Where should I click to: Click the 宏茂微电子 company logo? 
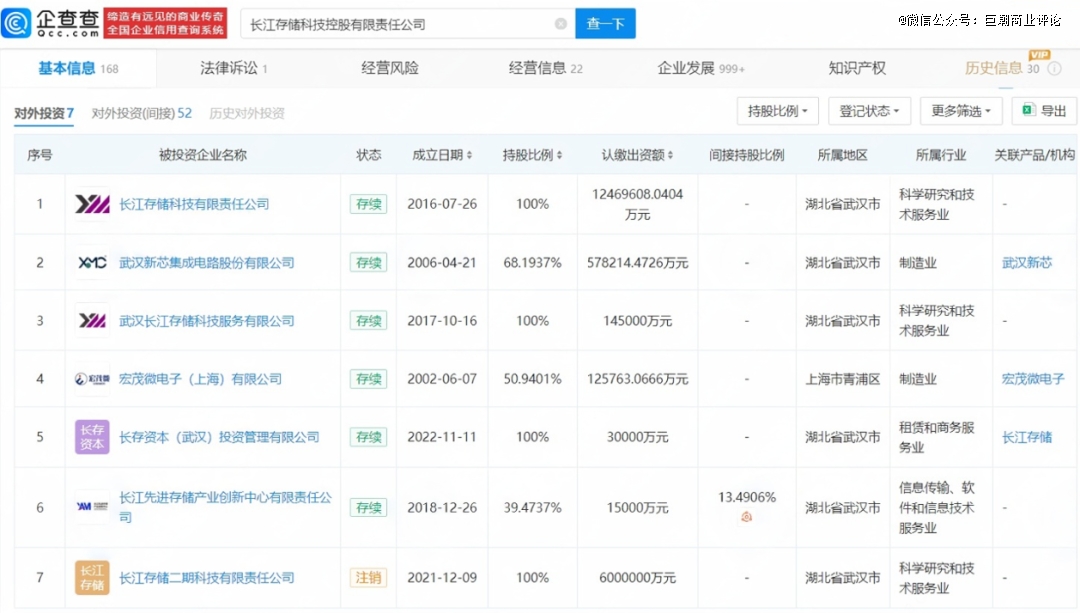coord(92,379)
